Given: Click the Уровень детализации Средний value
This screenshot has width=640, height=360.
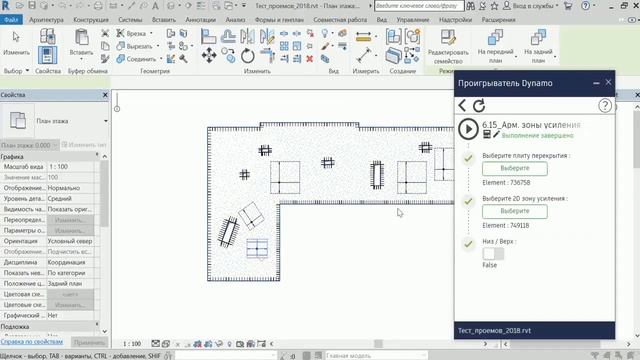Looking at the screenshot, I should (70, 198).
